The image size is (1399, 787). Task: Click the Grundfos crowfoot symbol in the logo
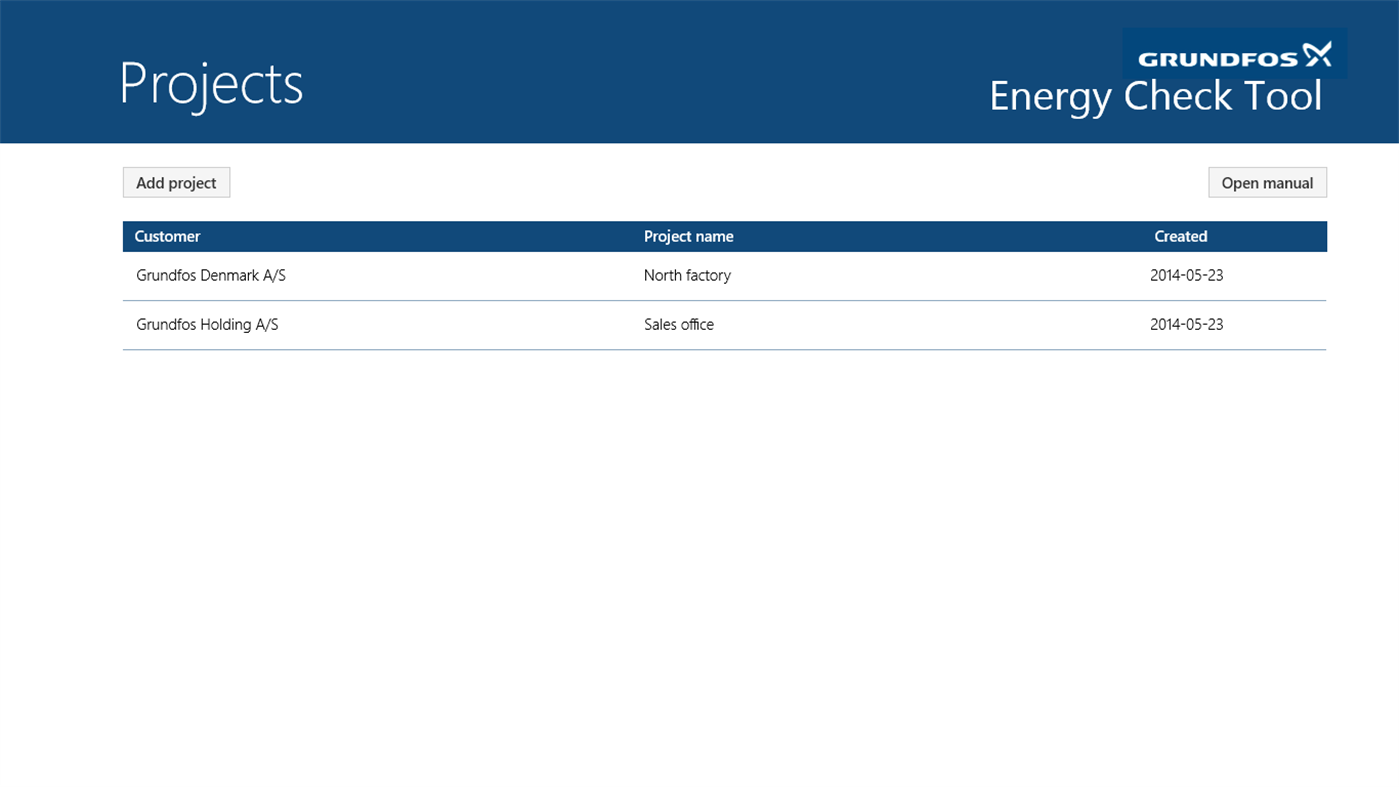[x=1318, y=53]
